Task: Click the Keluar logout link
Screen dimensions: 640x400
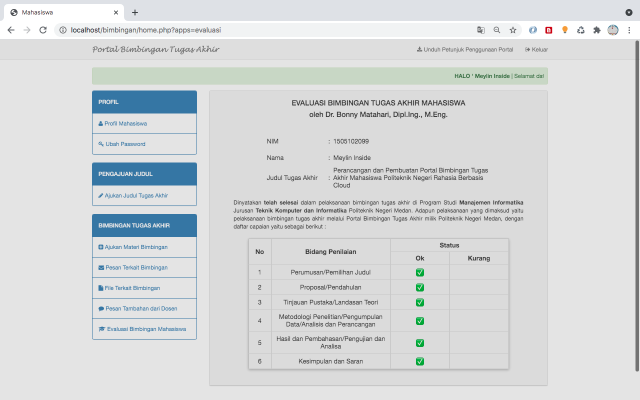Action: coord(535,49)
